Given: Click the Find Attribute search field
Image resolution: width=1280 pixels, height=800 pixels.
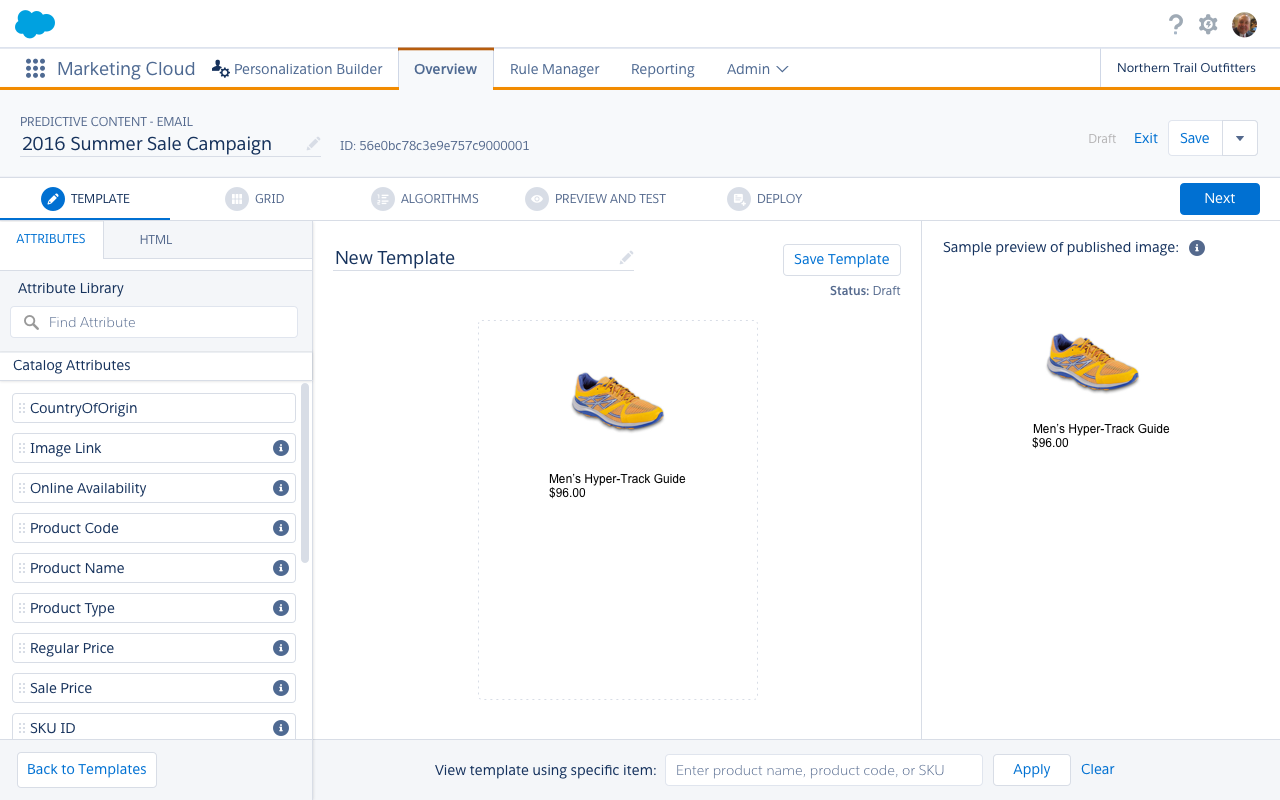Looking at the screenshot, I should tap(154, 322).
